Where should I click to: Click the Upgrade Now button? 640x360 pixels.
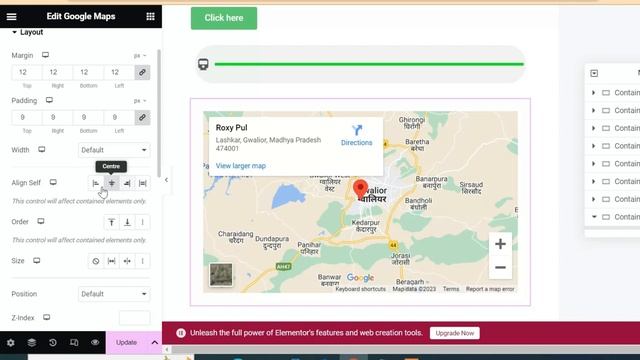[x=455, y=333]
